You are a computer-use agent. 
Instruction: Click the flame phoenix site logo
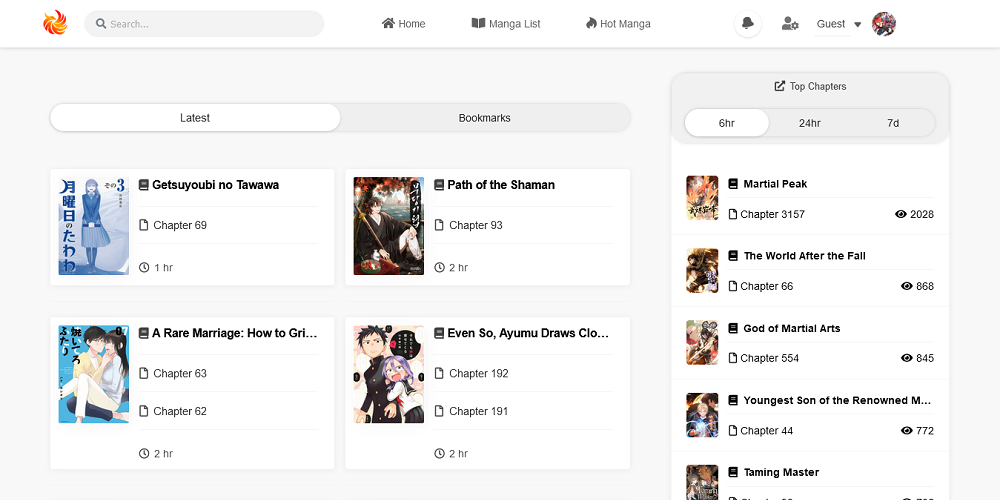[55, 24]
